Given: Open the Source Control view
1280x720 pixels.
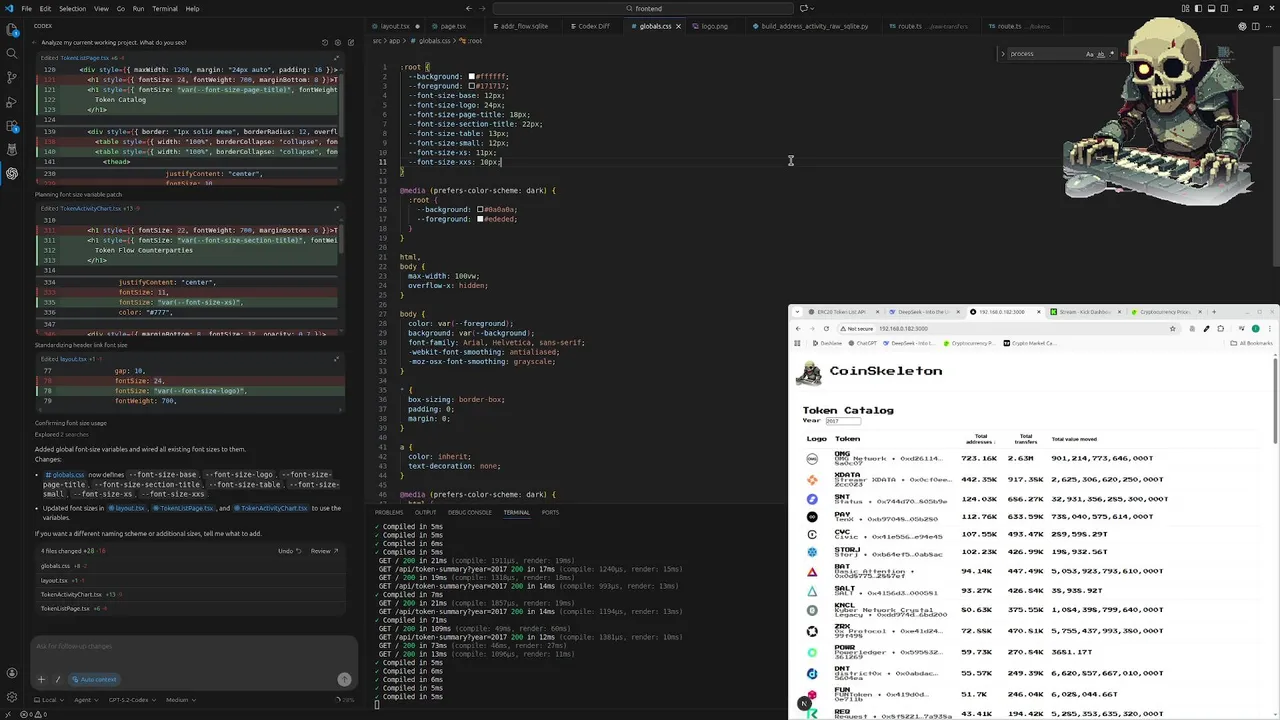Looking at the screenshot, I should coord(12,78).
